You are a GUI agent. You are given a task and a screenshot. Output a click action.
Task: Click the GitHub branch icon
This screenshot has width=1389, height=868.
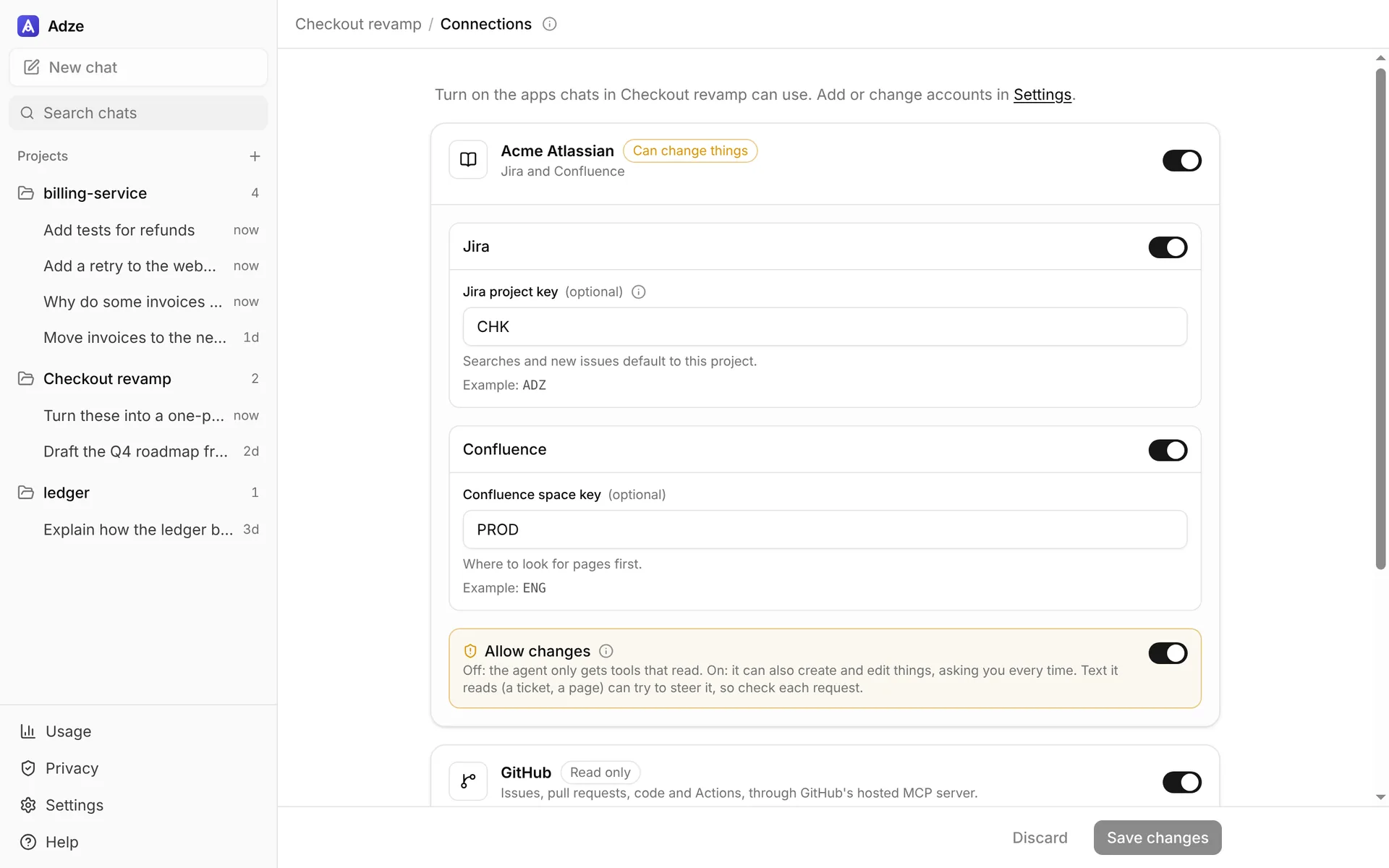pyautogui.click(x=468, y=781)
